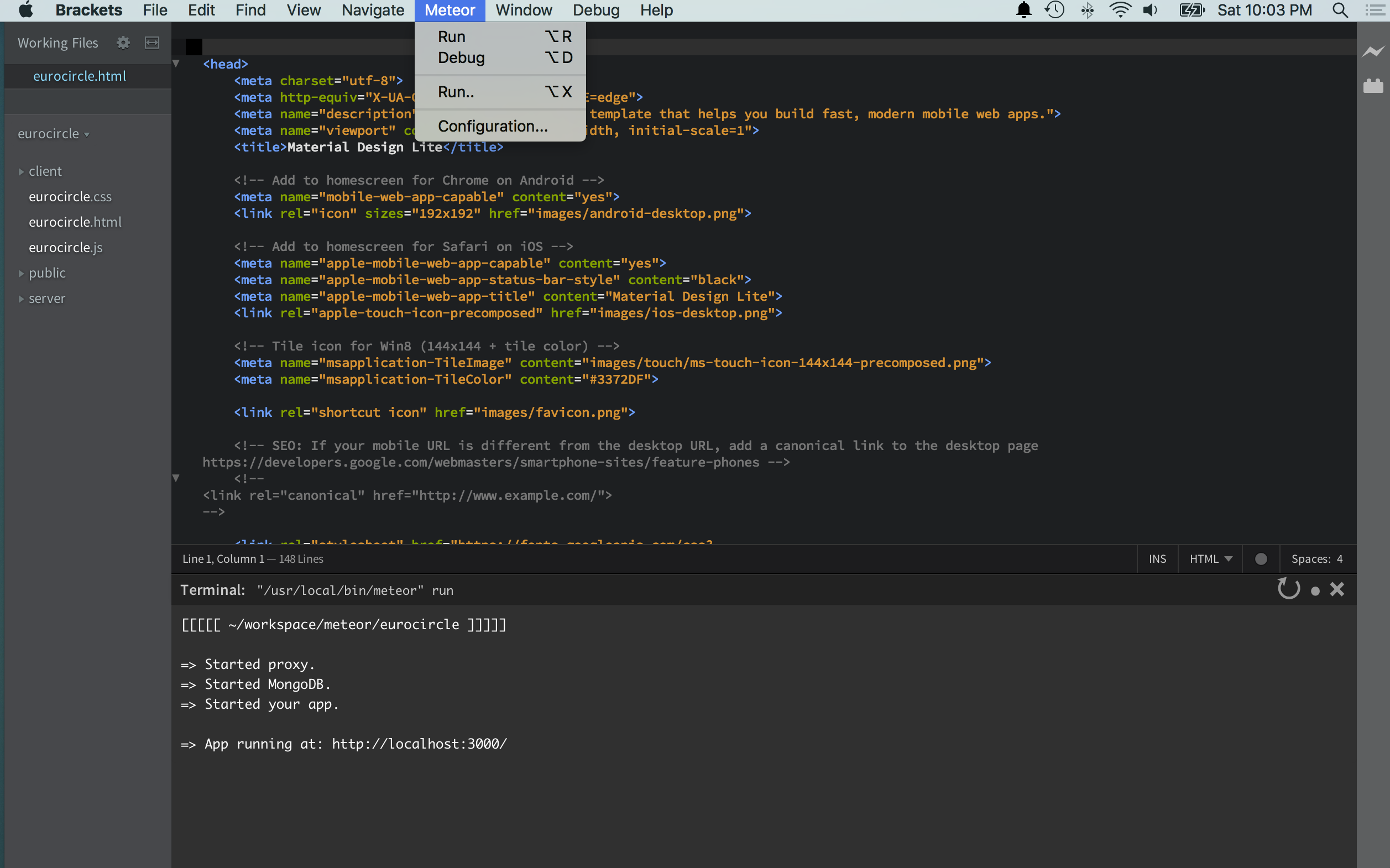Toggle INS insert mode in status bar

tap(1157, 558)
